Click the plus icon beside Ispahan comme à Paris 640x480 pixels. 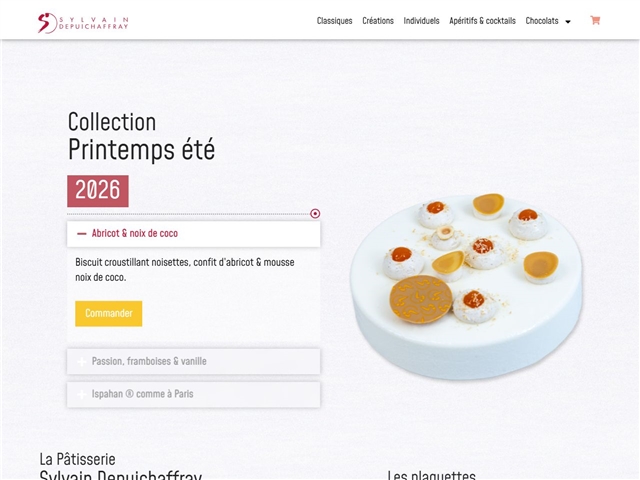point(82,394)
